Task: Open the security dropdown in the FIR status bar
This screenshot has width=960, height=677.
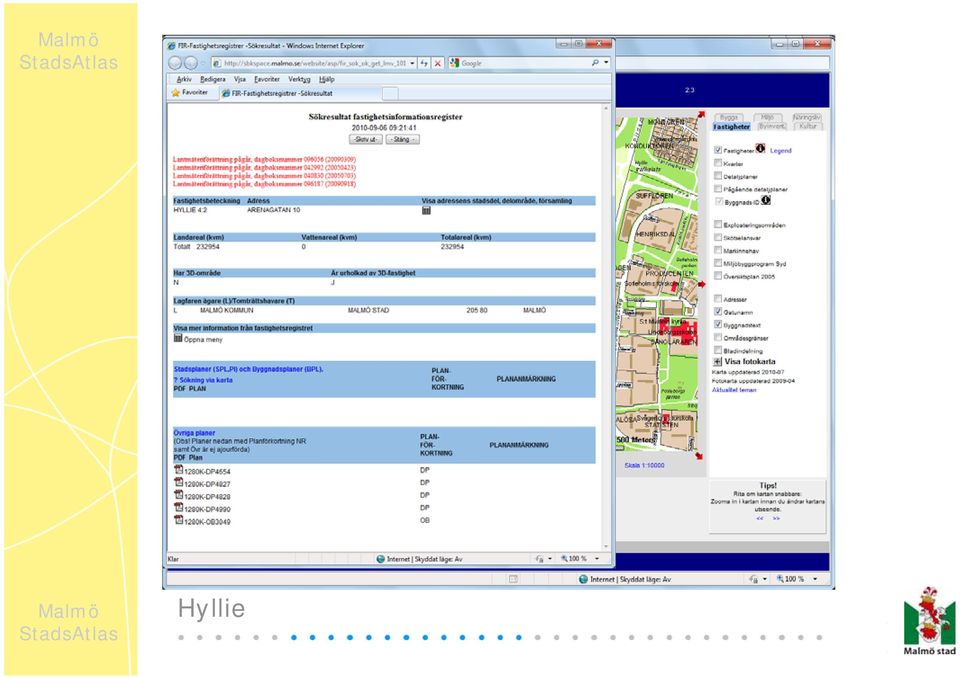Action: [550, 559]
